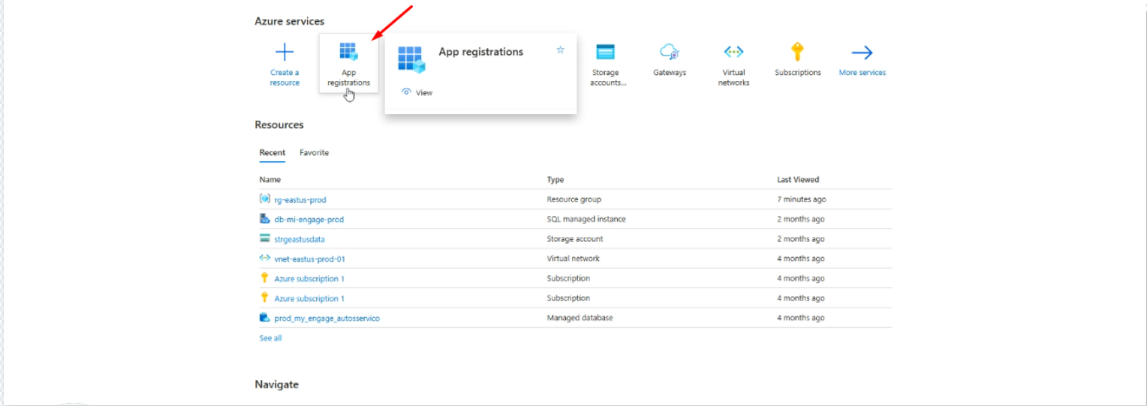Open the vnet-eastus-prod-01 resource link

click(x=310, y=259)
